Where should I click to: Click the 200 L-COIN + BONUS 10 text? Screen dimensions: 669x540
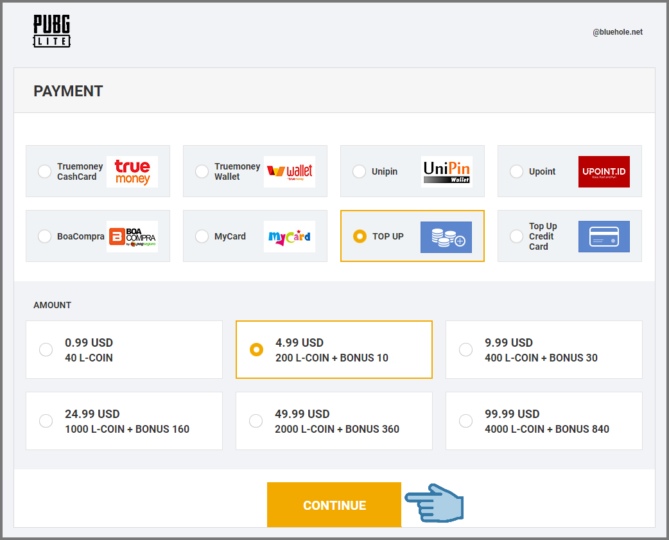point(332,358)
